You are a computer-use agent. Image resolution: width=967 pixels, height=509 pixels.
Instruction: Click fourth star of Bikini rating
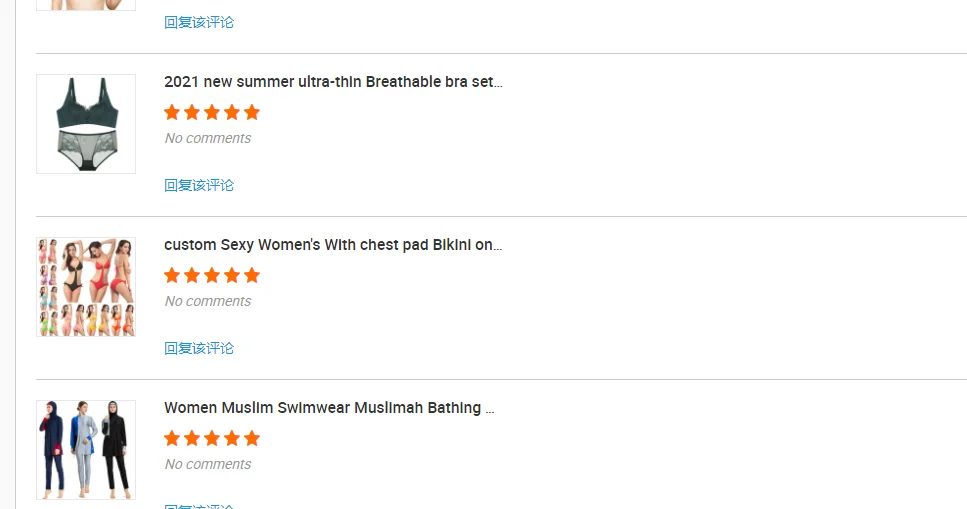[232, 275]
